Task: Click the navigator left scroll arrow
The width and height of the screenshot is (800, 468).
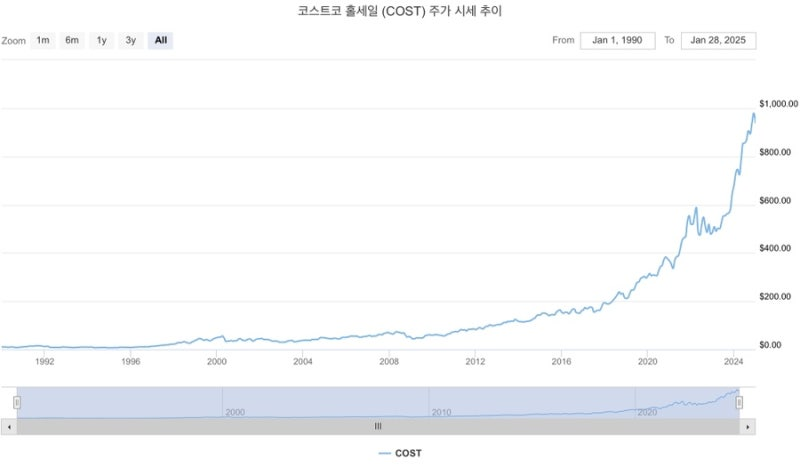Action: (x=9, y=427)
